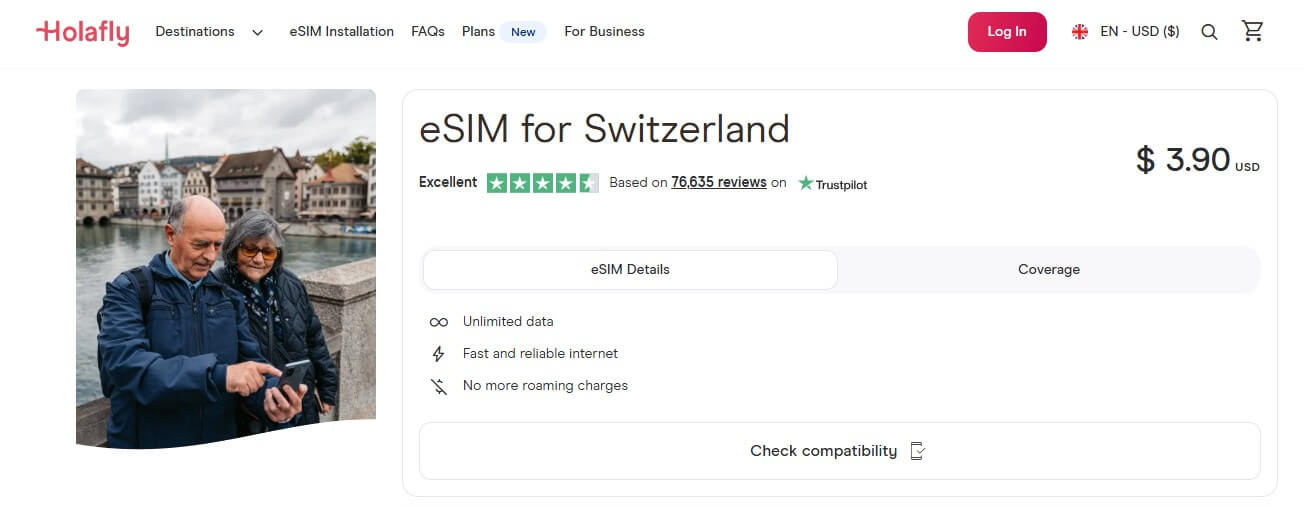Click the green Trustpilot rating stars
1304x506 pixels.
click(542, 183)
